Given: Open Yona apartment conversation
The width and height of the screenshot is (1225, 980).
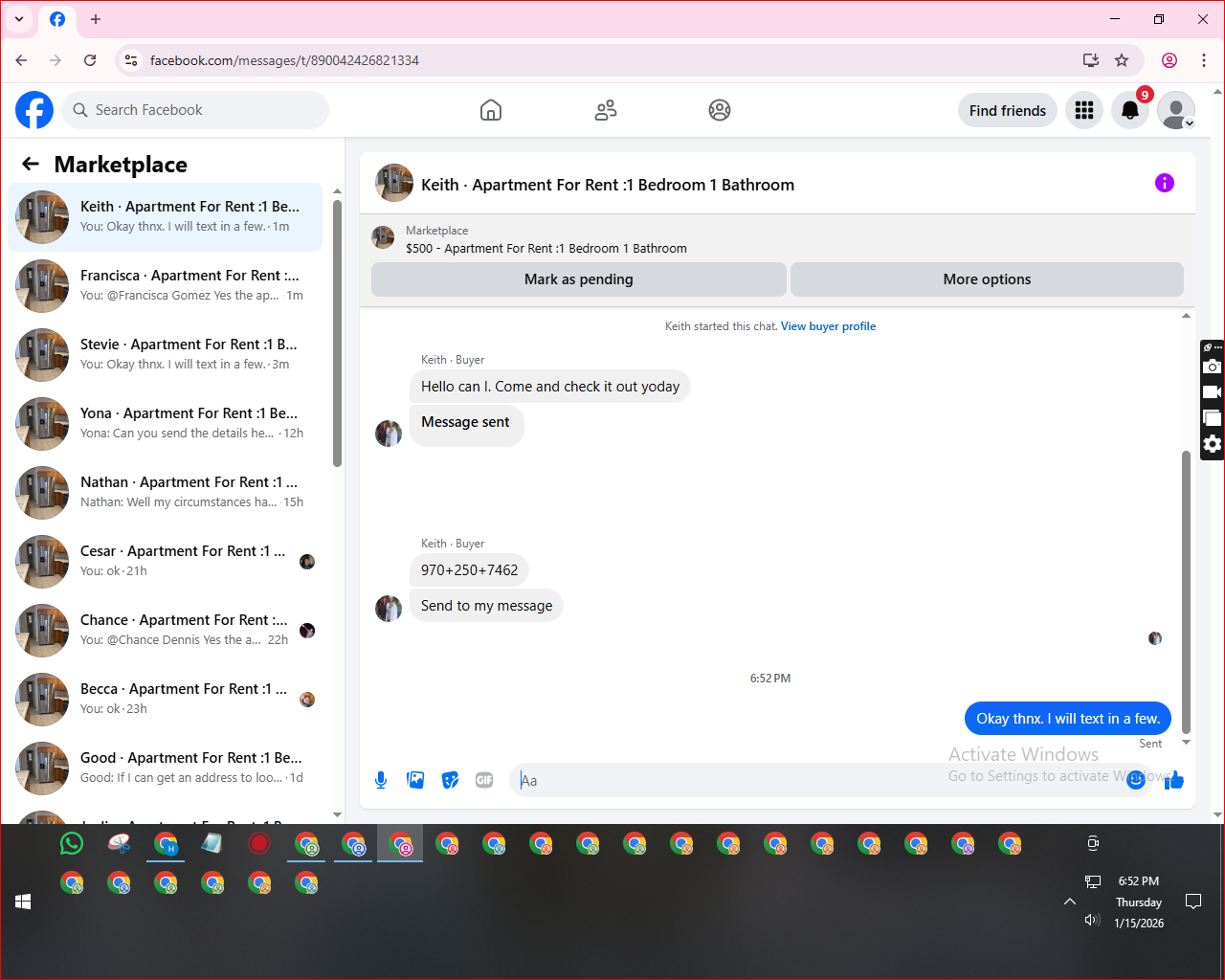Looking at the screenshot, I should coord(165,424).
